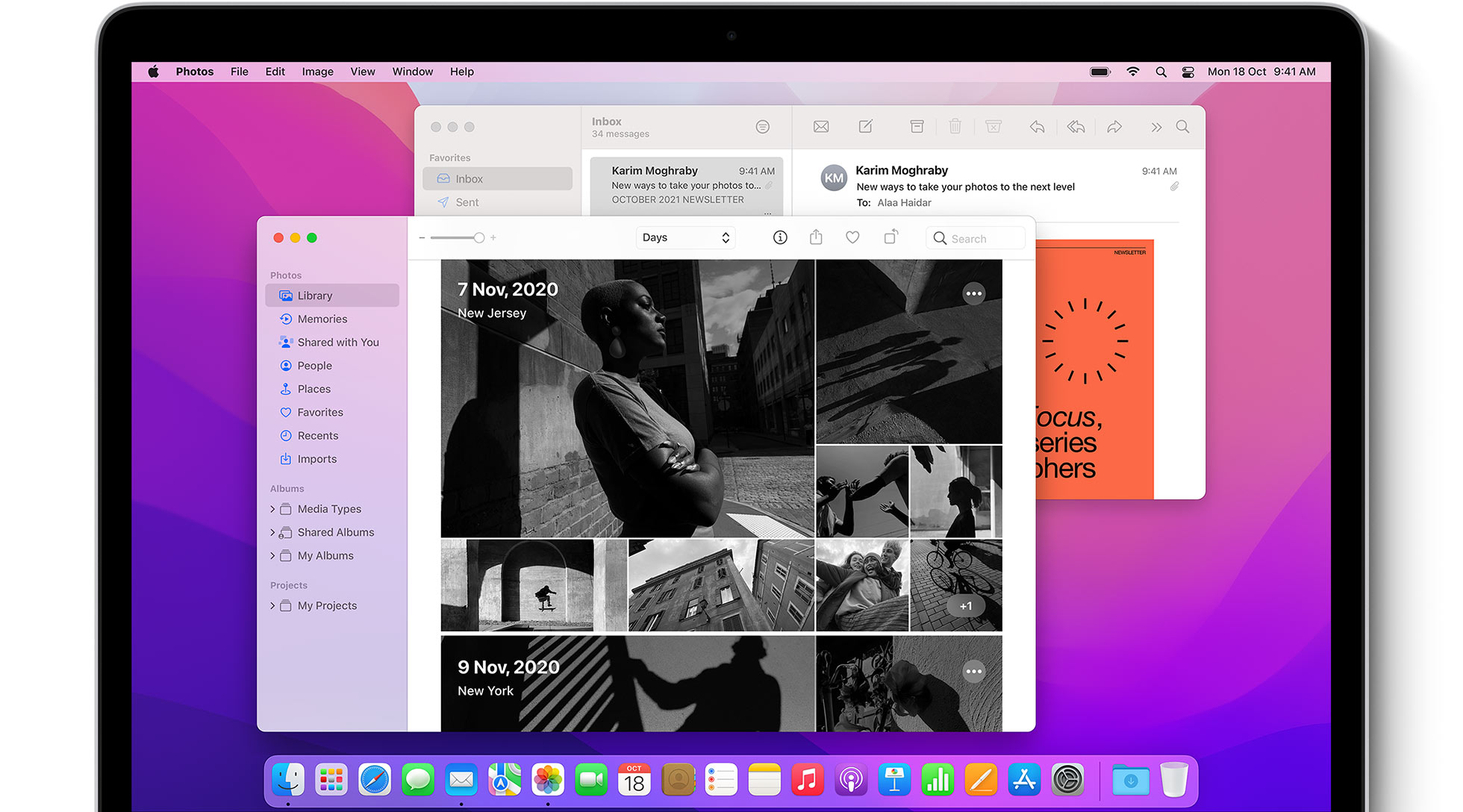Open Control Center from the menu bar

(x=1188, y=72)
